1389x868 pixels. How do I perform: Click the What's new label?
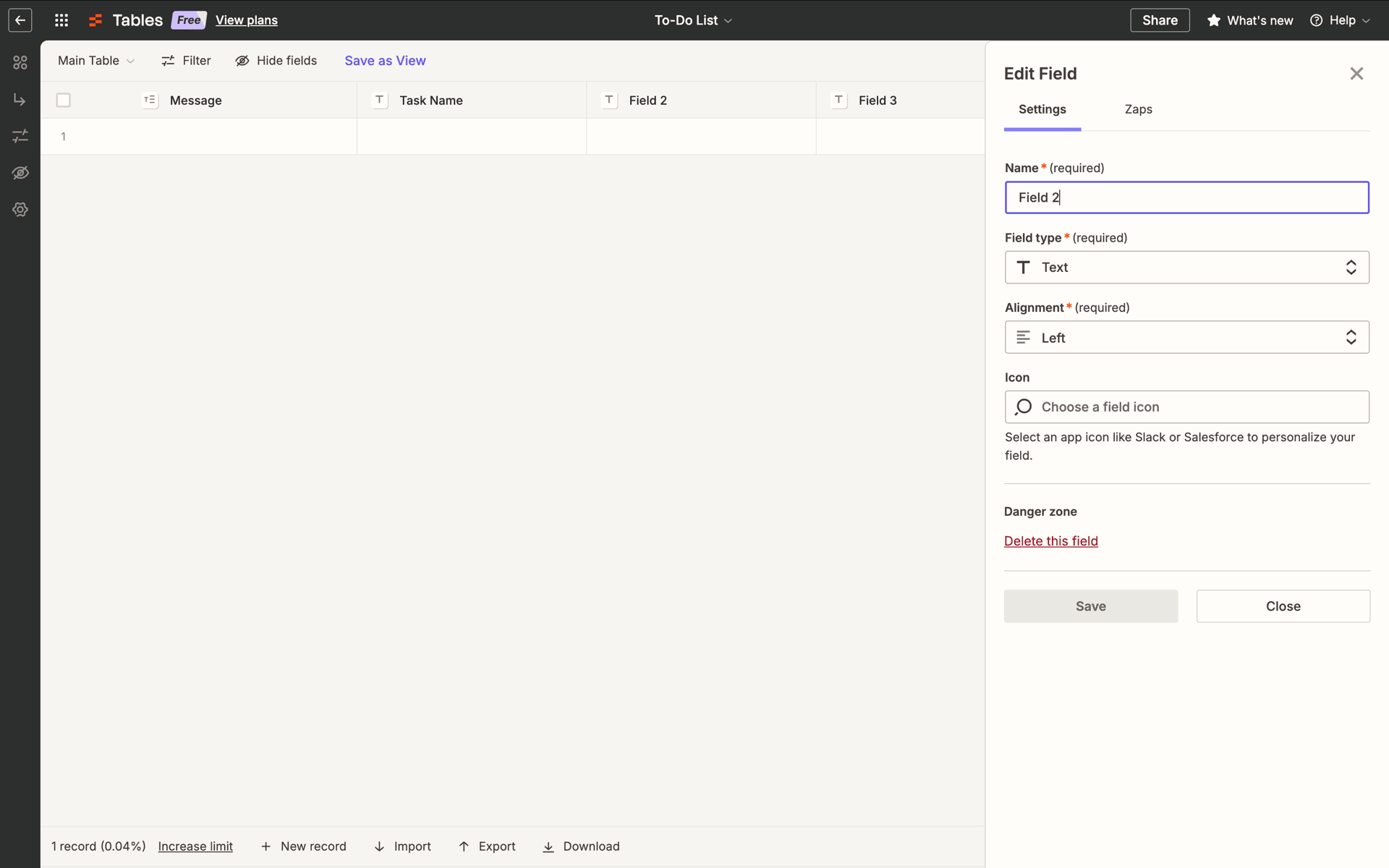click(x=1260, y=20)
